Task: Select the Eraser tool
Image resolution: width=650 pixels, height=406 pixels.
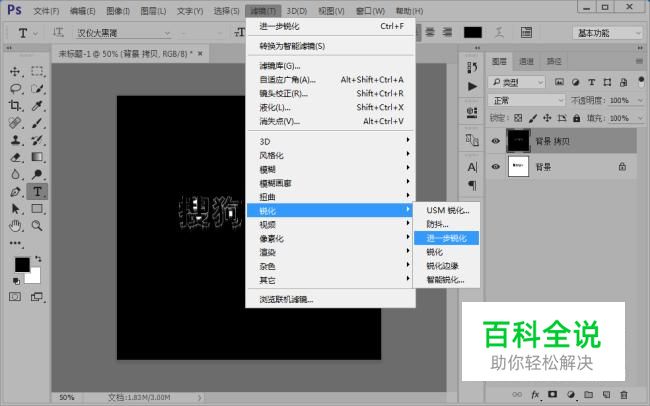Action: (x=15, y=157)
